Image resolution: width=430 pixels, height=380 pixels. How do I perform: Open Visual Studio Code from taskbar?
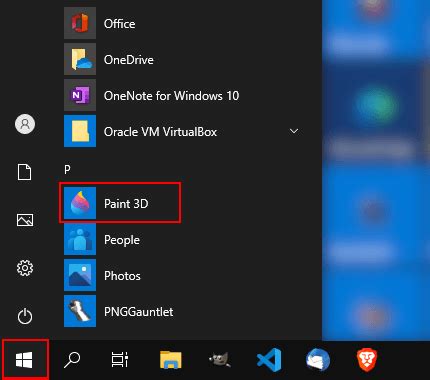click(269, 360)
